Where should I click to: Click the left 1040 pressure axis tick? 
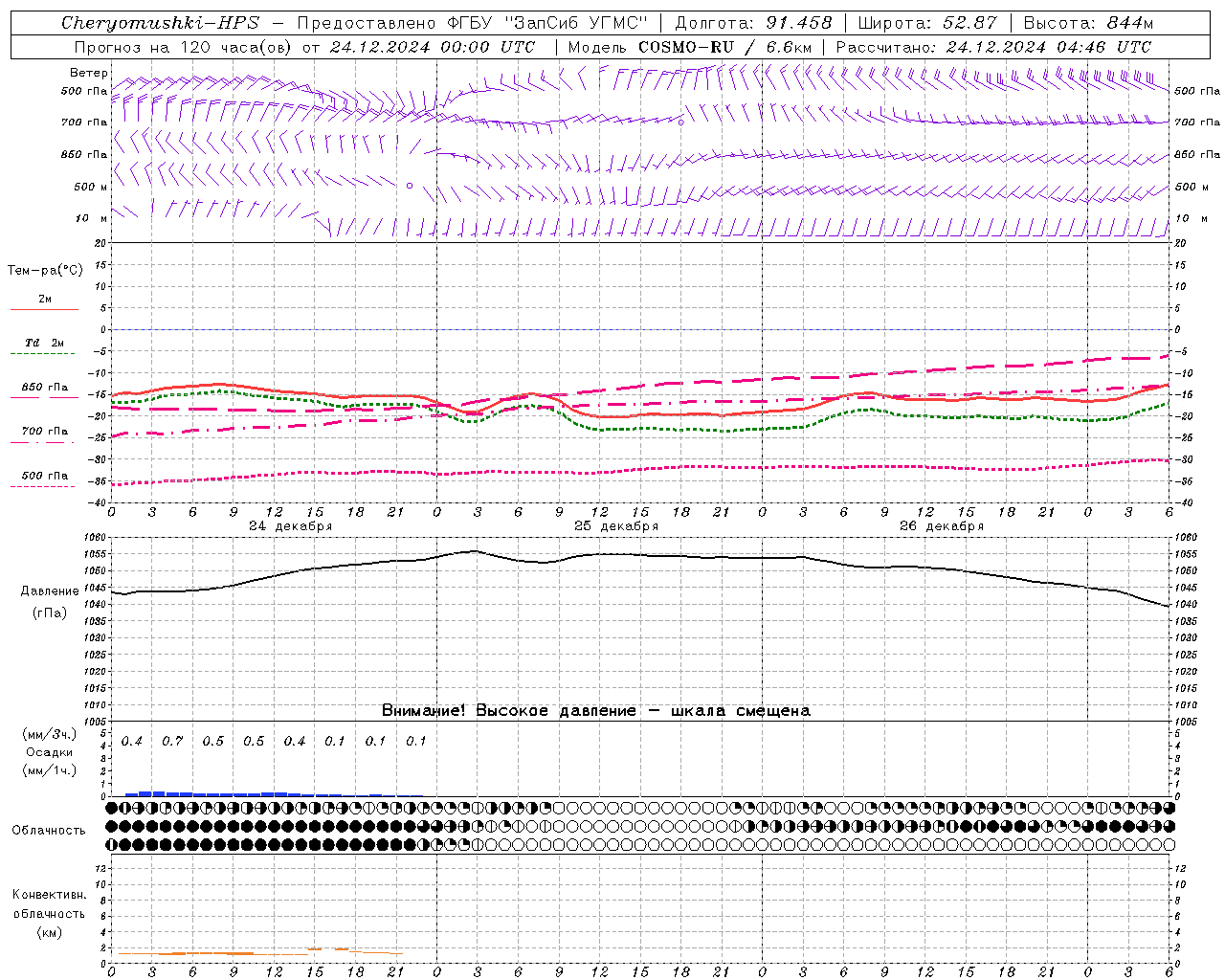click(97, 605)
